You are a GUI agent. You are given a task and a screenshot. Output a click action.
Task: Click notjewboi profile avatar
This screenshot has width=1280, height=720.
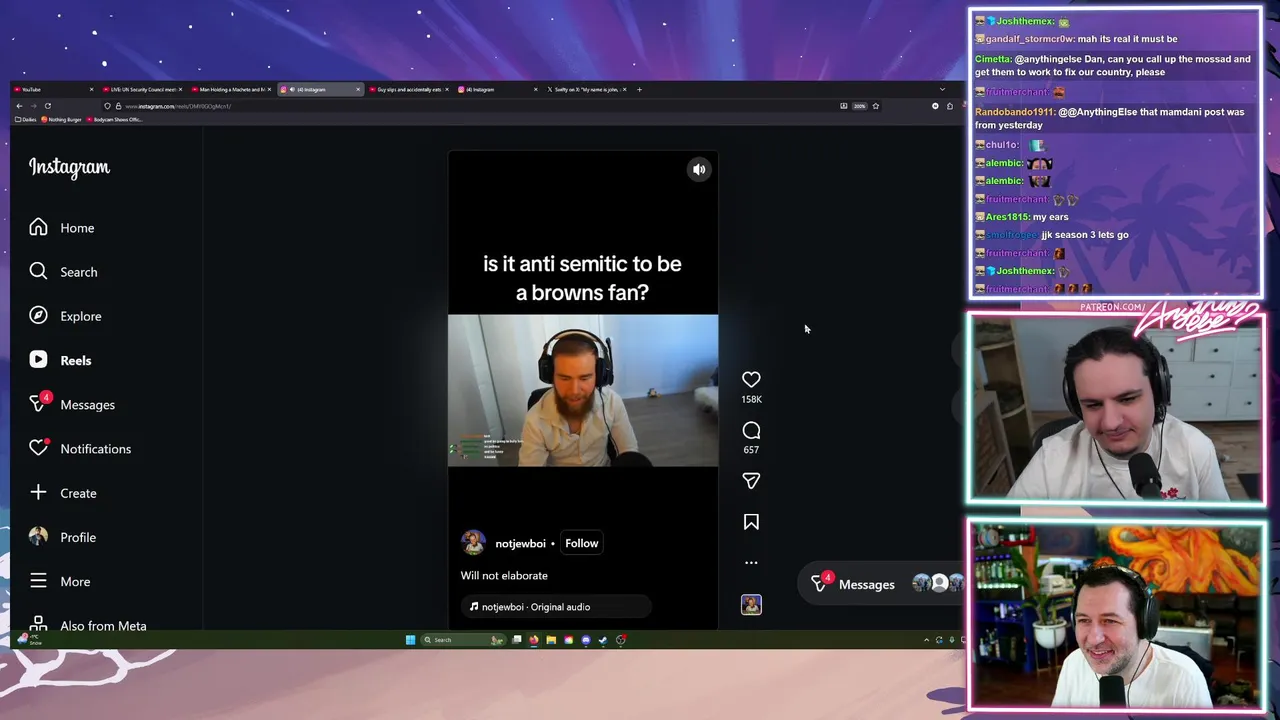point(473,543)
